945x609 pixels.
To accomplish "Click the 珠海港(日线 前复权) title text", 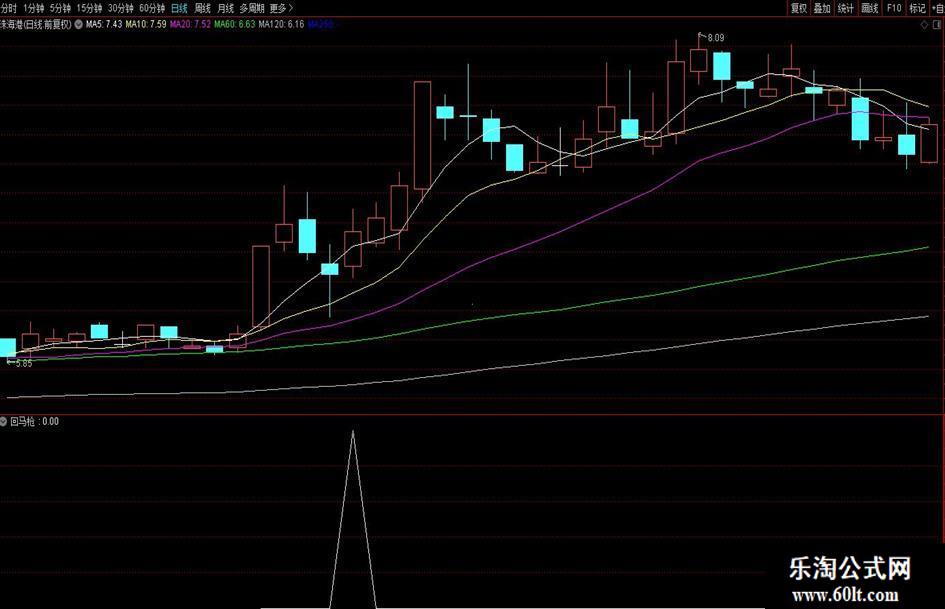I will point(36,25).
